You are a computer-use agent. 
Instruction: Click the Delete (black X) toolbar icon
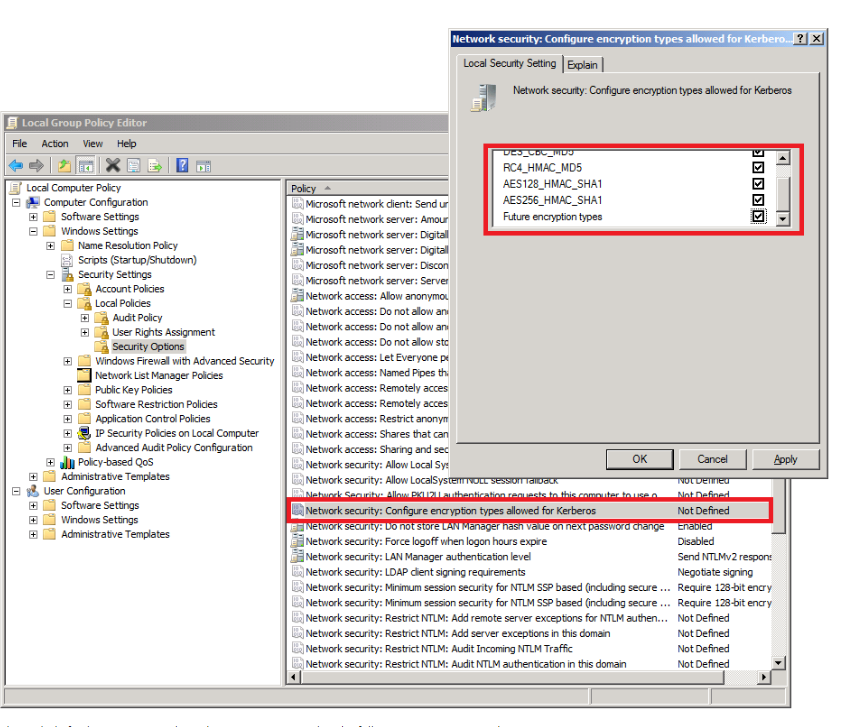[112, 166]
